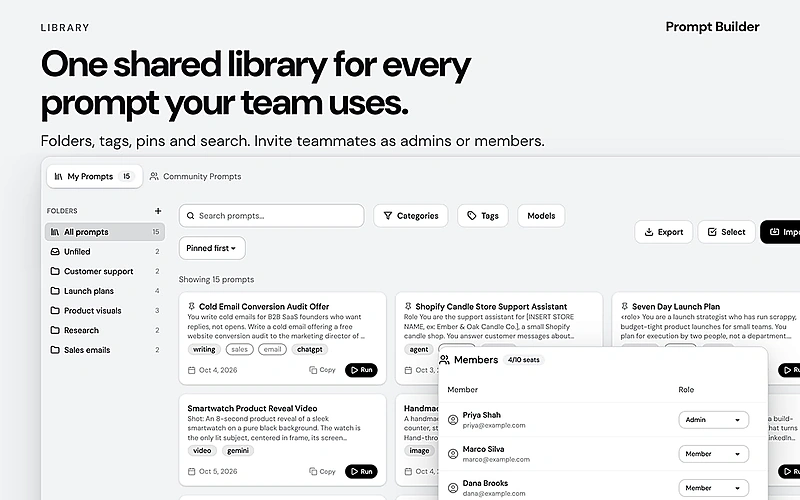The height and width of the screenshot is (500, 800).
Task: Click calendar icon beside Oct 4, 2026
Action: tap(192, 370)
